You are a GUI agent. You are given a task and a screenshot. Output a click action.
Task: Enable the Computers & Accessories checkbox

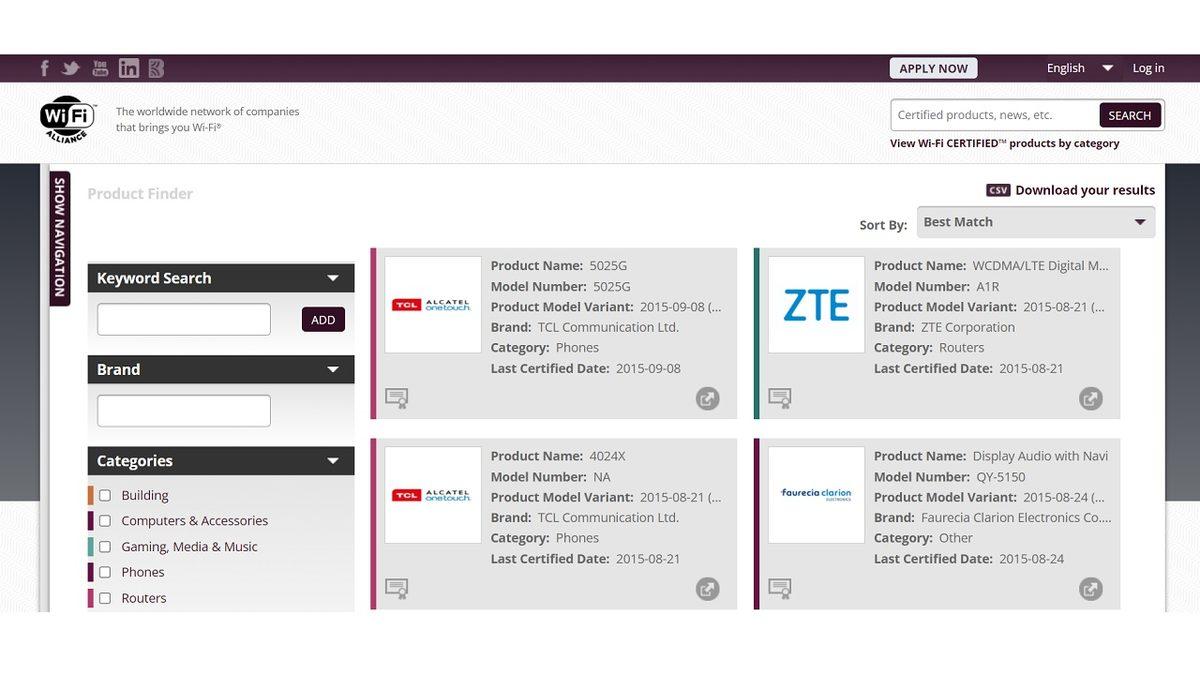click(x=105, y=521)
